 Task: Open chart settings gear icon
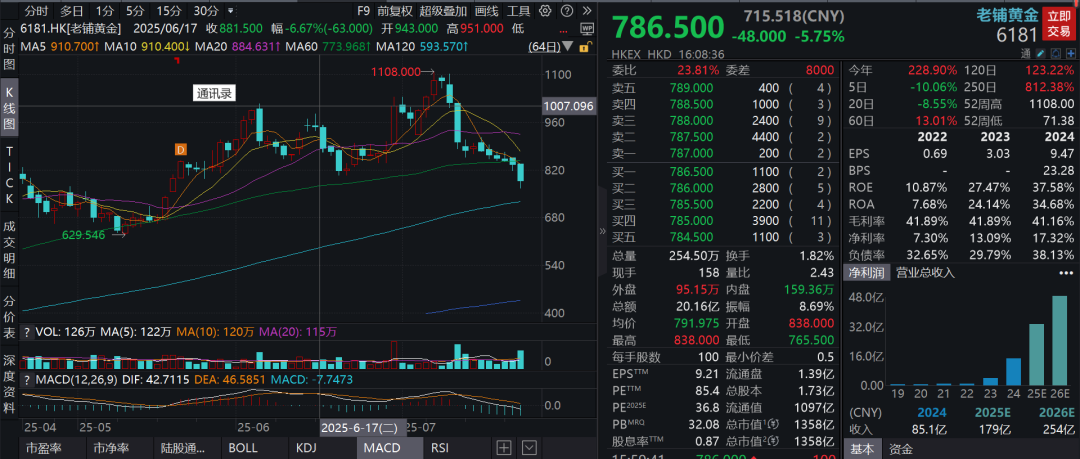(545, 11)
